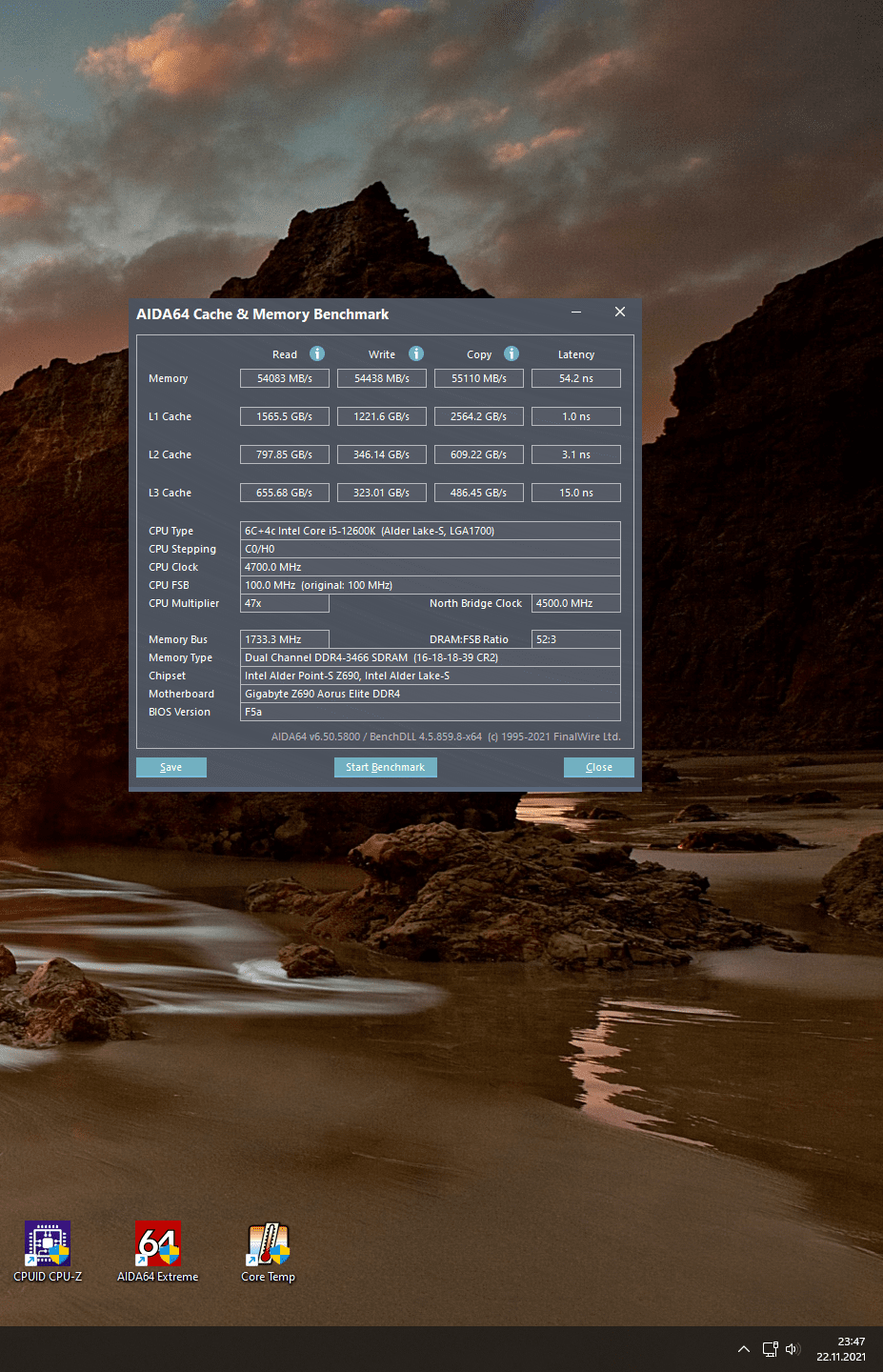Click the Latency column header
This screenshot has height=1372, width=883.
pos(576,354)
